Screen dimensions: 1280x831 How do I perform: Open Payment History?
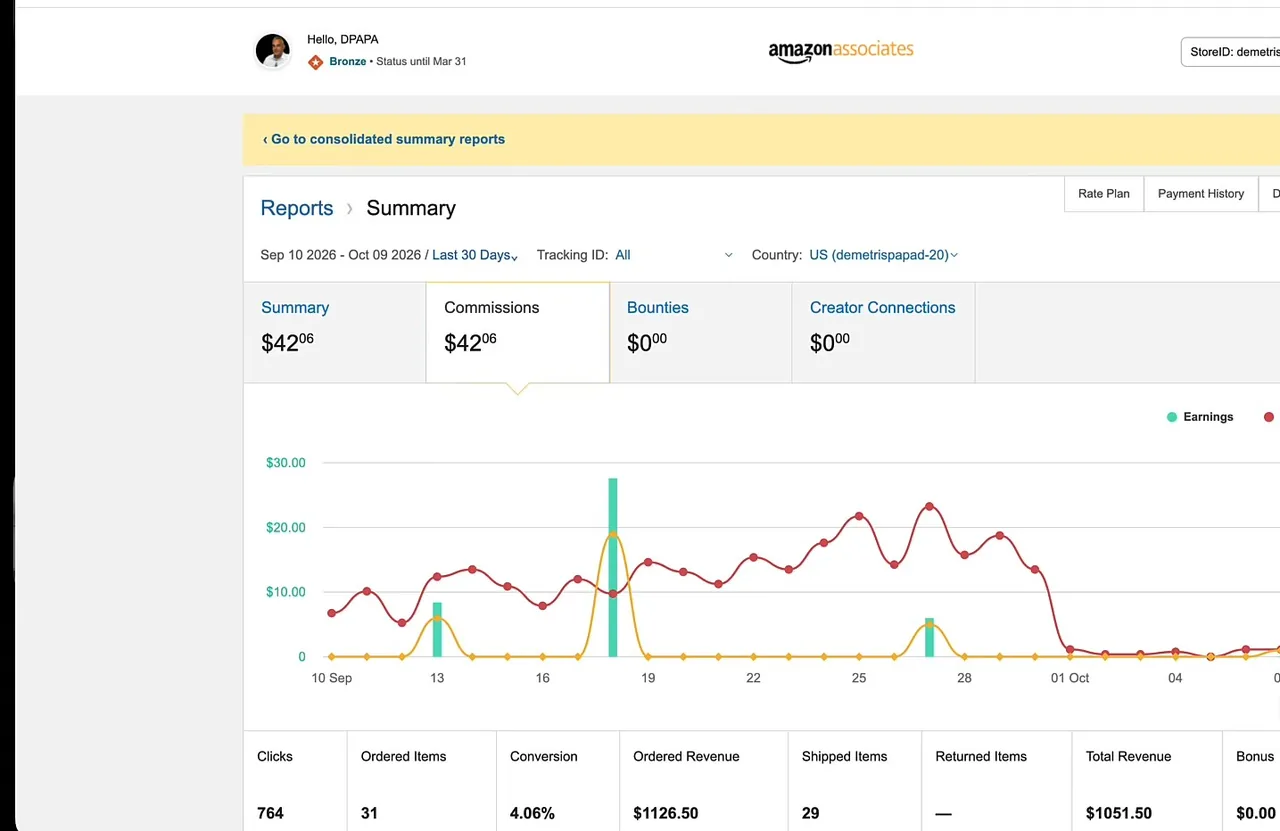click(1201, 194)
